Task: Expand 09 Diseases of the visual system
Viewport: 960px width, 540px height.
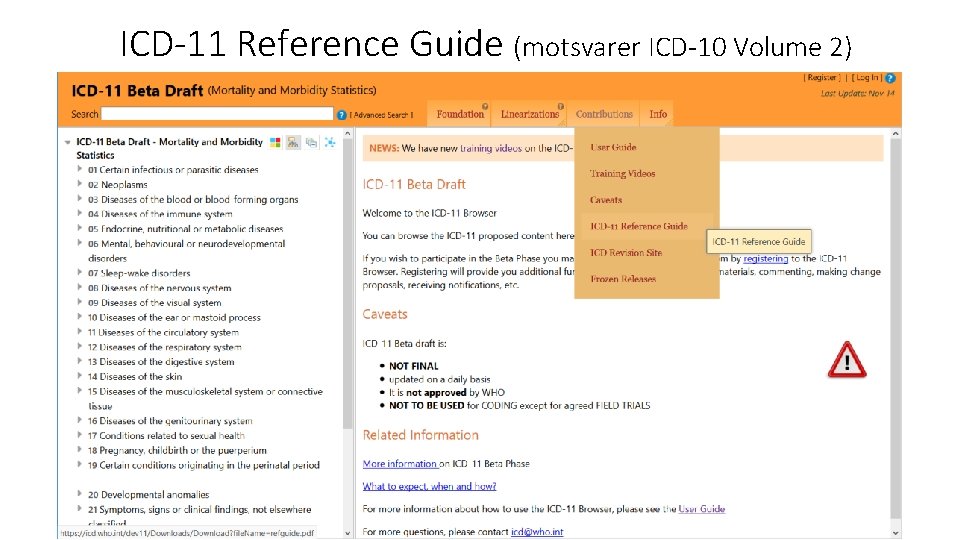Action: [x=80, y=301]
